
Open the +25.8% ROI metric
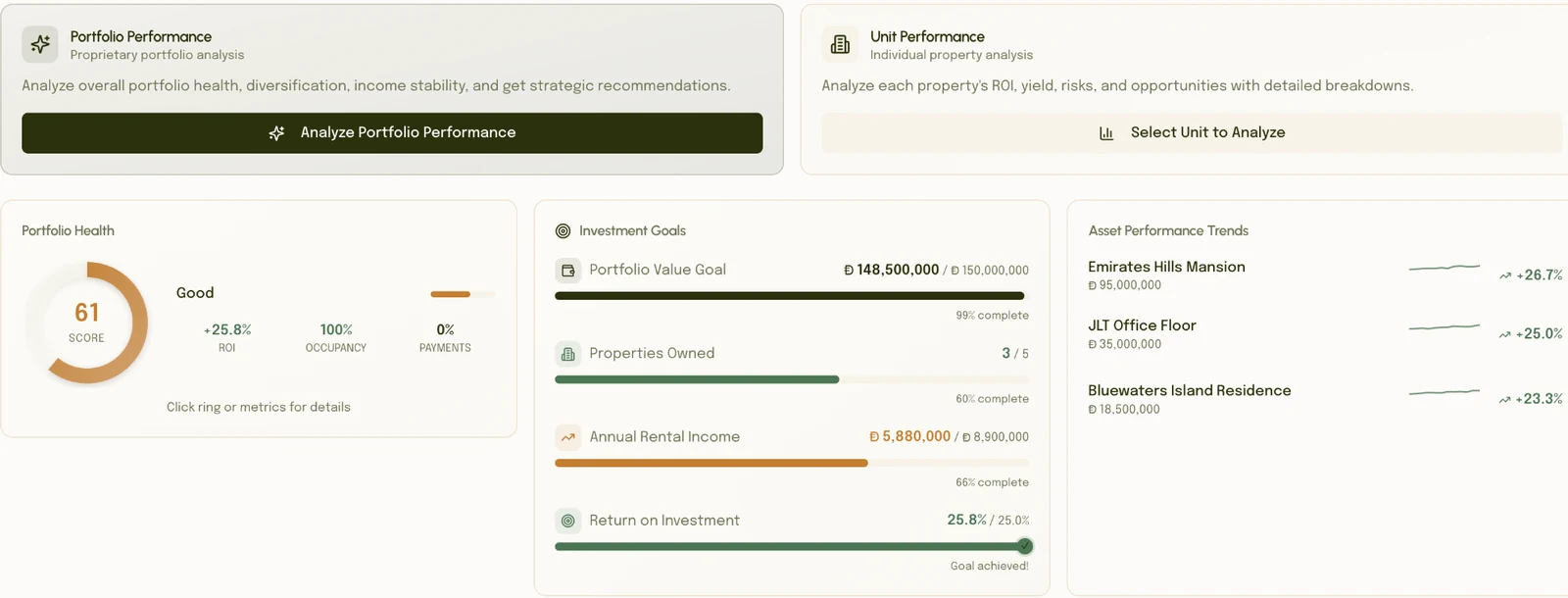click(226, 337)
